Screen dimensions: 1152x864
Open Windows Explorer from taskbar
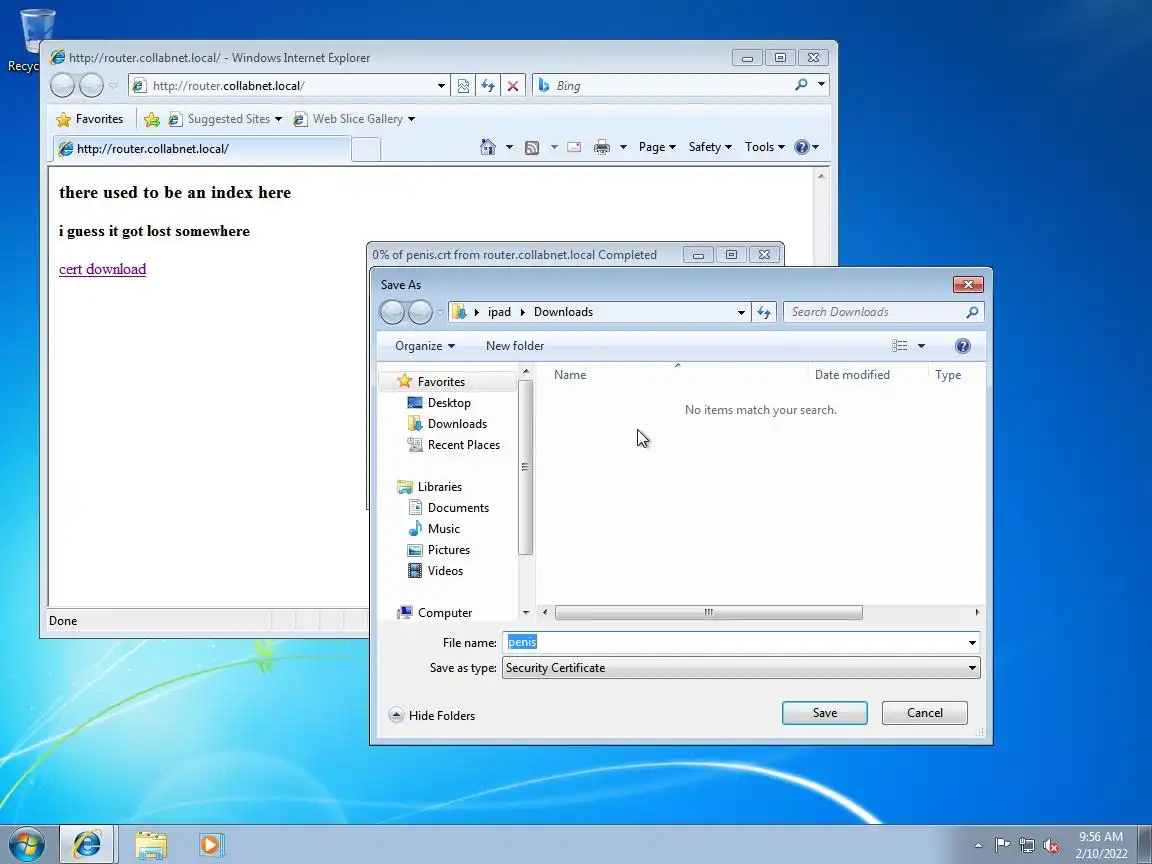pyautogui.click(x=151, y=845)
